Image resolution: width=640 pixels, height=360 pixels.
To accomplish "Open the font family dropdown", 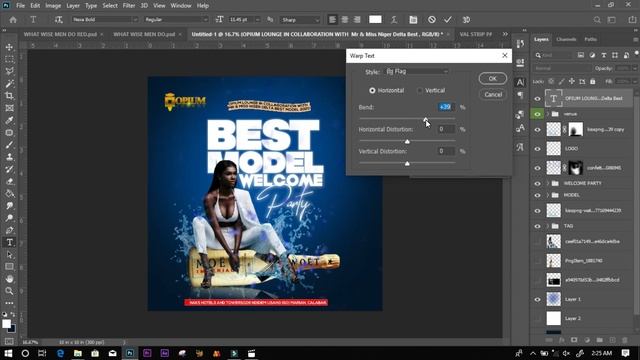I will [105, 20].
